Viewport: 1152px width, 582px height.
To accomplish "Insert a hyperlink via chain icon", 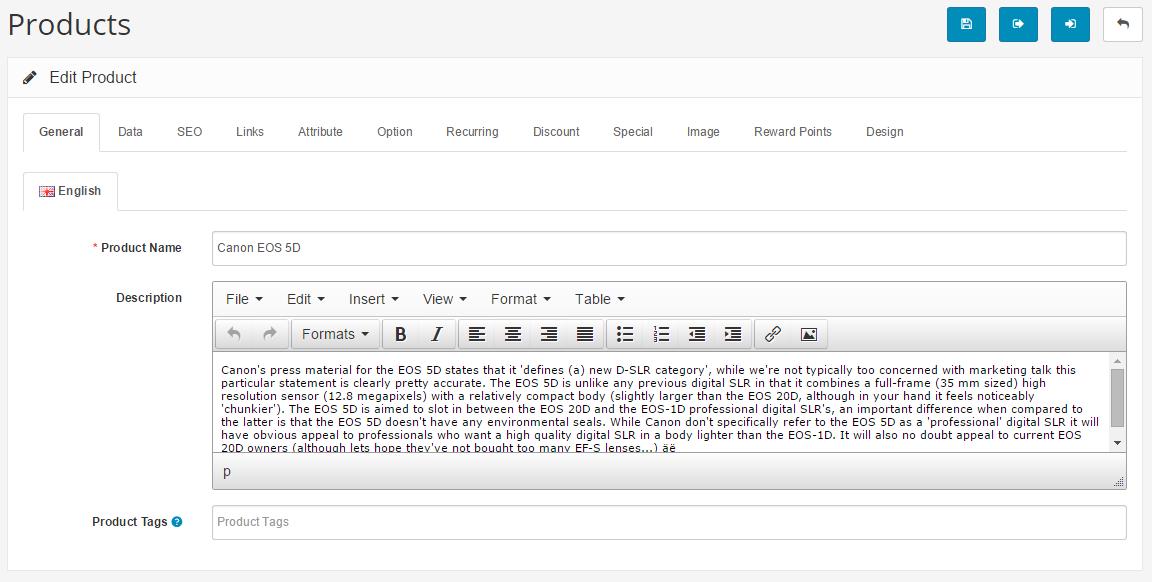I will pyautogui.click(x=773, y=334).
